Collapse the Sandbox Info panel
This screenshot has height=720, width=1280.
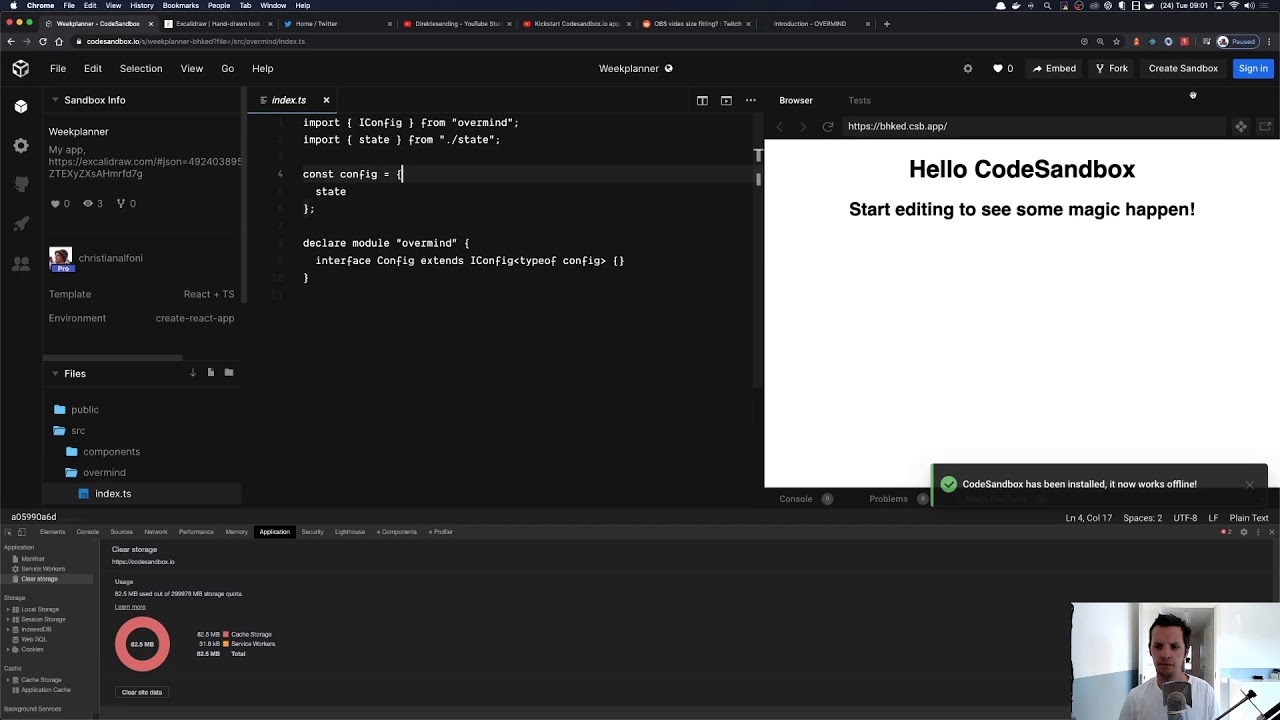(54, 100)
